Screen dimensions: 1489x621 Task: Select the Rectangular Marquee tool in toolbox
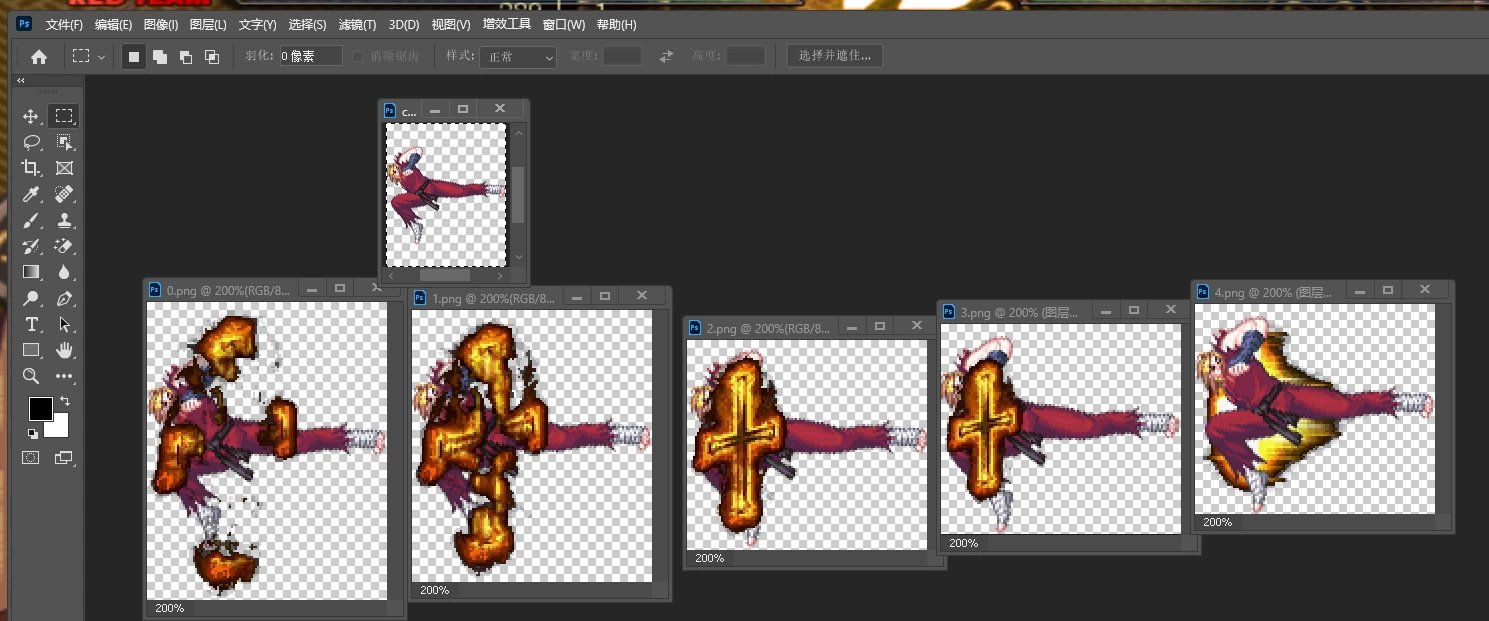(64, 116)
